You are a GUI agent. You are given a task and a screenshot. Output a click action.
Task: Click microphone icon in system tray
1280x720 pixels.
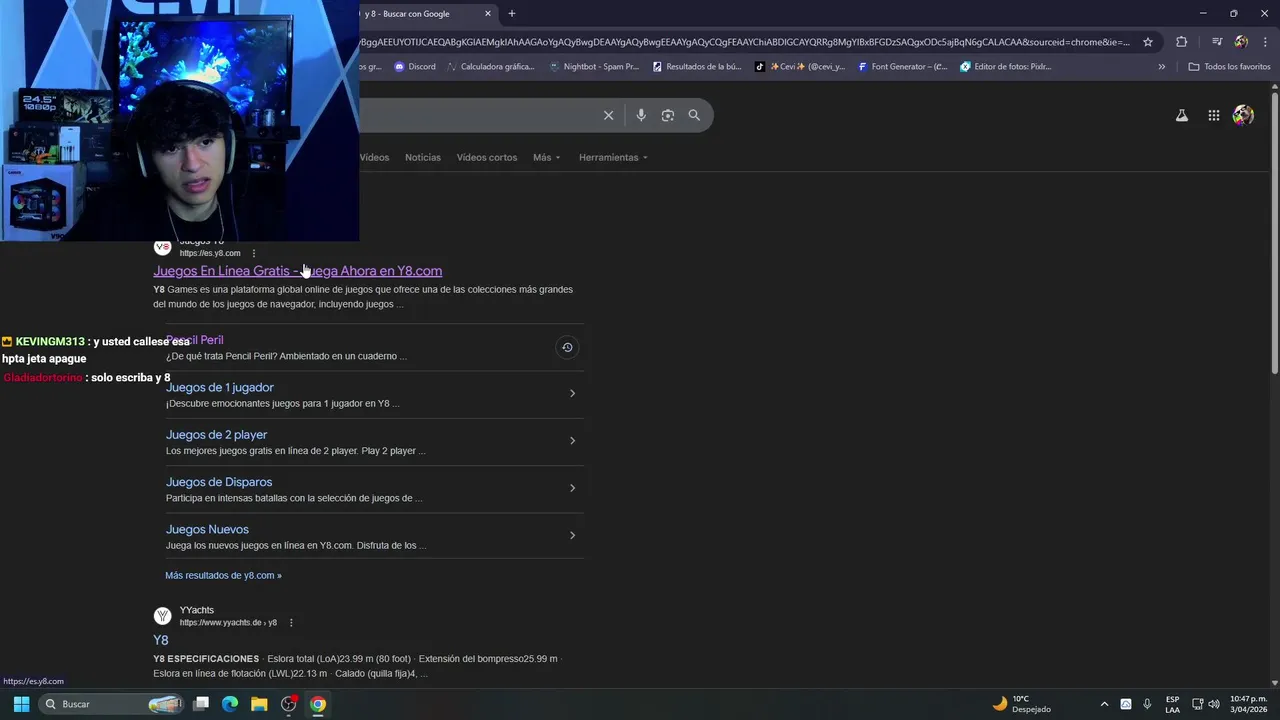pos(1147,704)
